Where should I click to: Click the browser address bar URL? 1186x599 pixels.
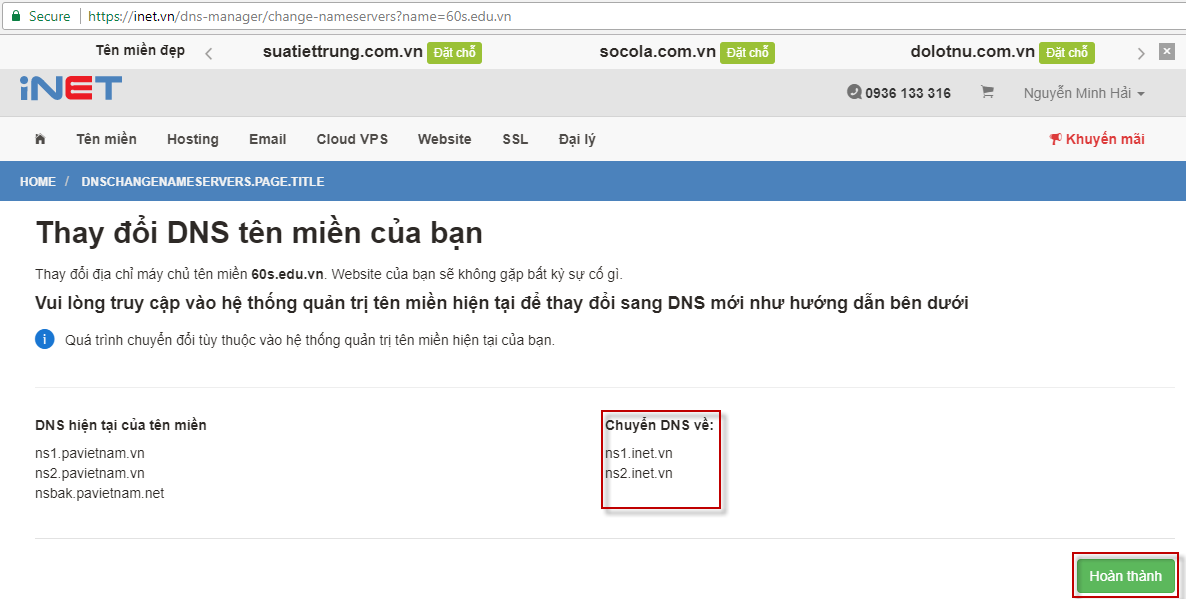pyautogui.click(x=290, y=16)
